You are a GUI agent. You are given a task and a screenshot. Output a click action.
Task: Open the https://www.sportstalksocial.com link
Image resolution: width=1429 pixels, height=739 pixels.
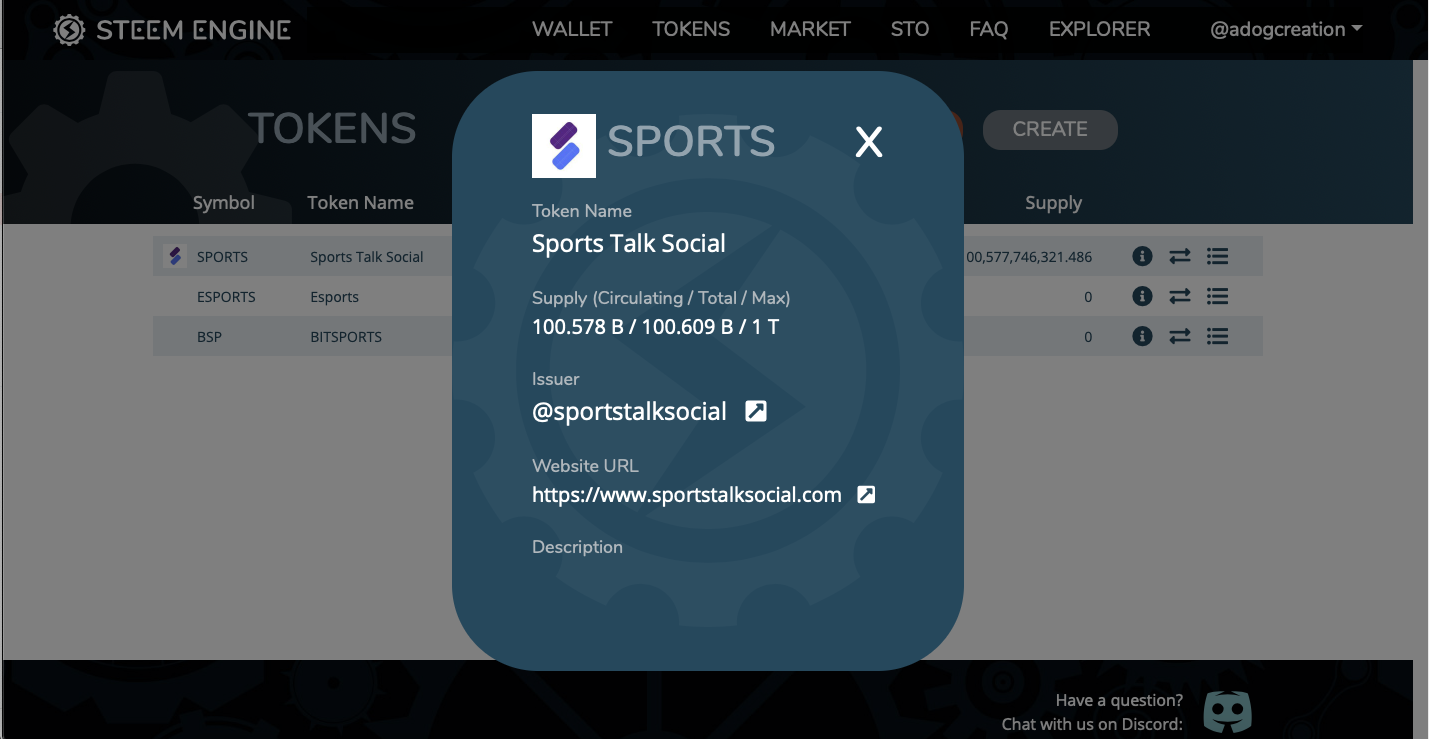click(x=687, y=494)
